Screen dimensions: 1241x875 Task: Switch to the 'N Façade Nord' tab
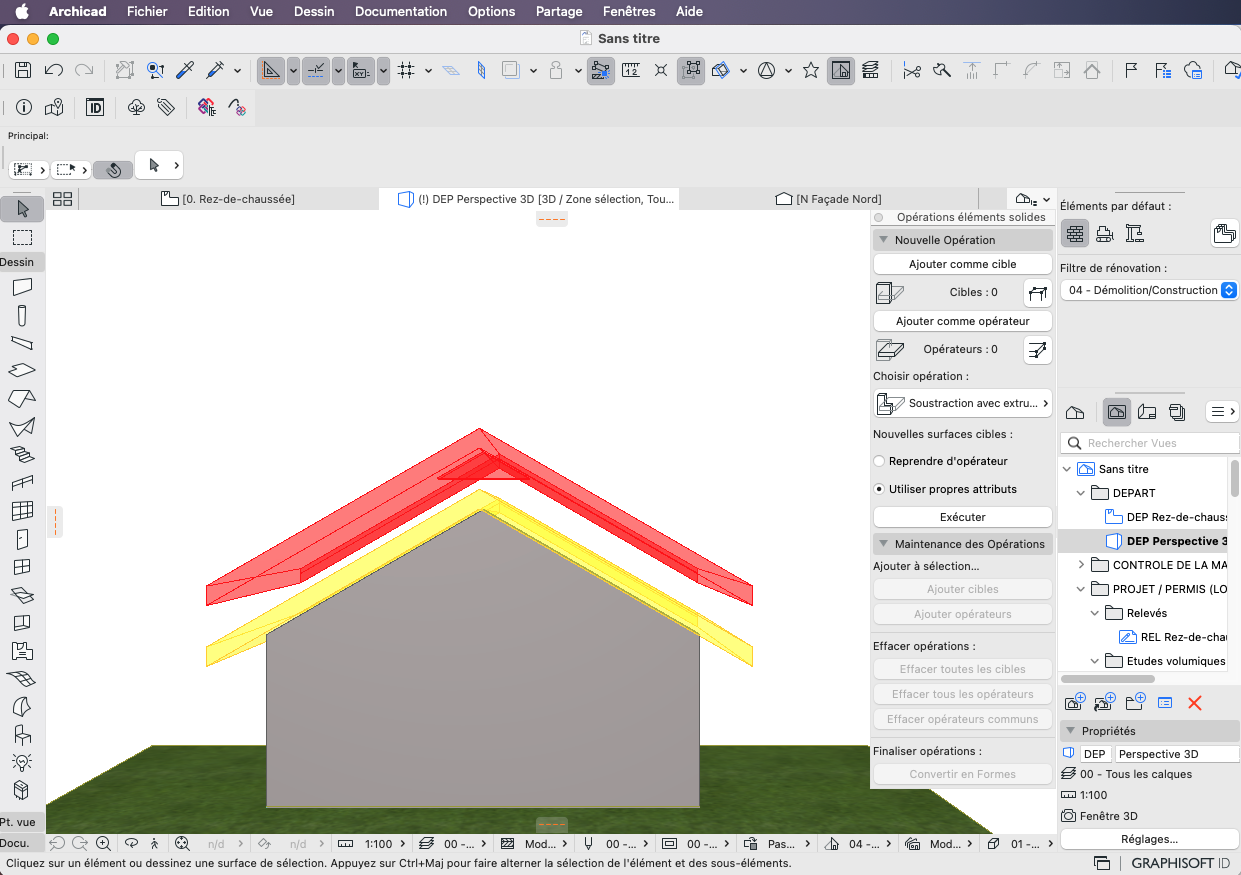[829, 199]
